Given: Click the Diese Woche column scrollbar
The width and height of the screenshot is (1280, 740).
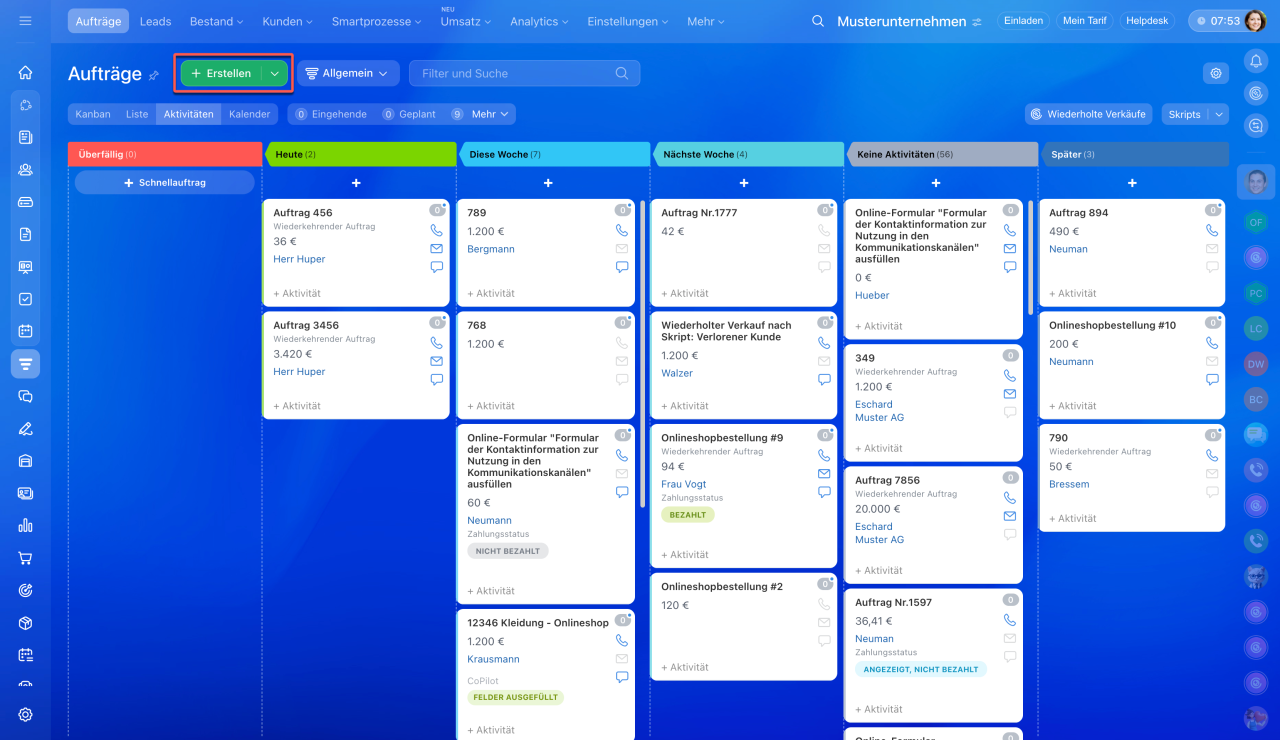Looking at the screenshot, I should pos(642,354).
